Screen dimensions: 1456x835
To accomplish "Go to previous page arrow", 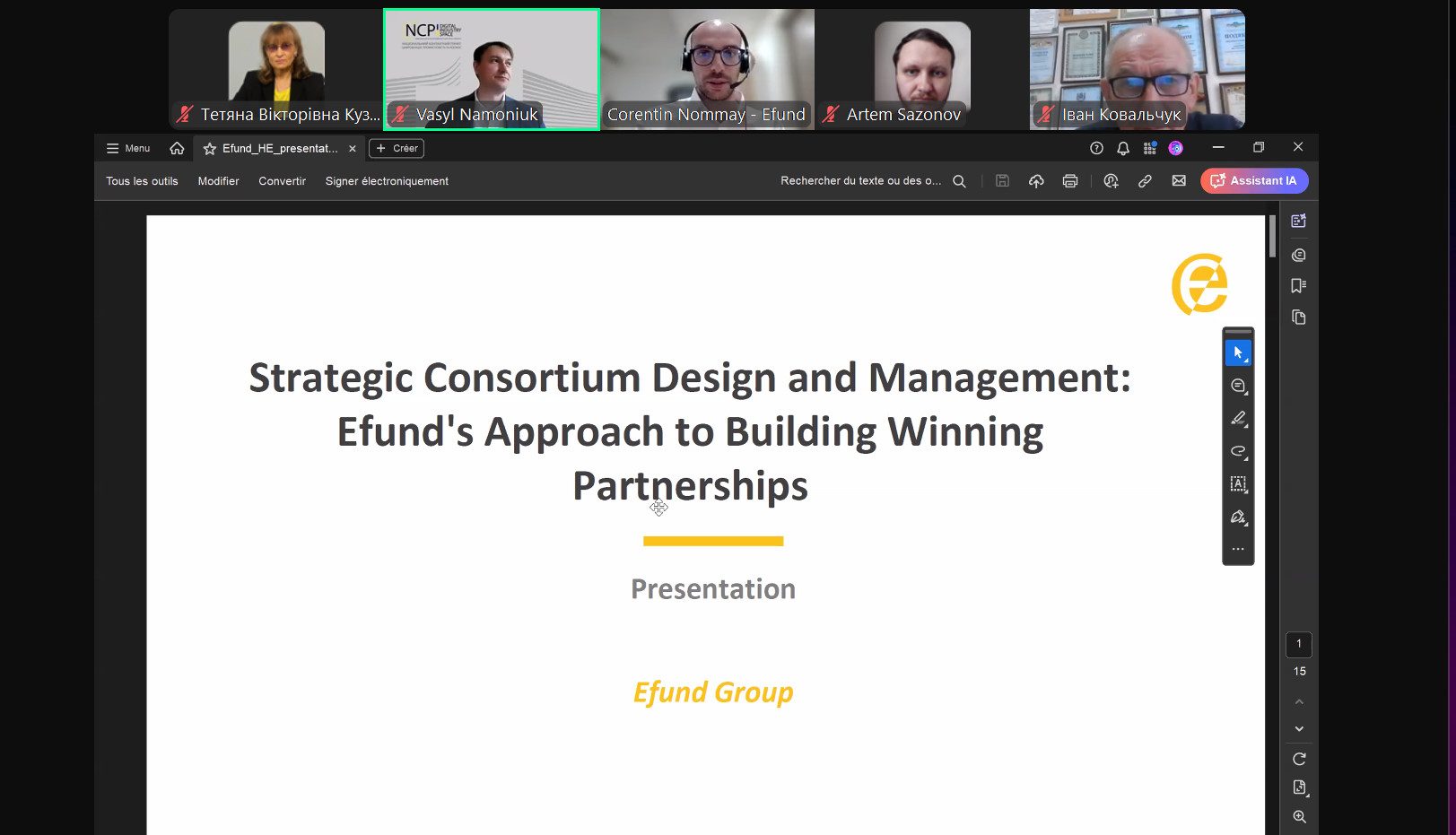I will coord(1299,701).
